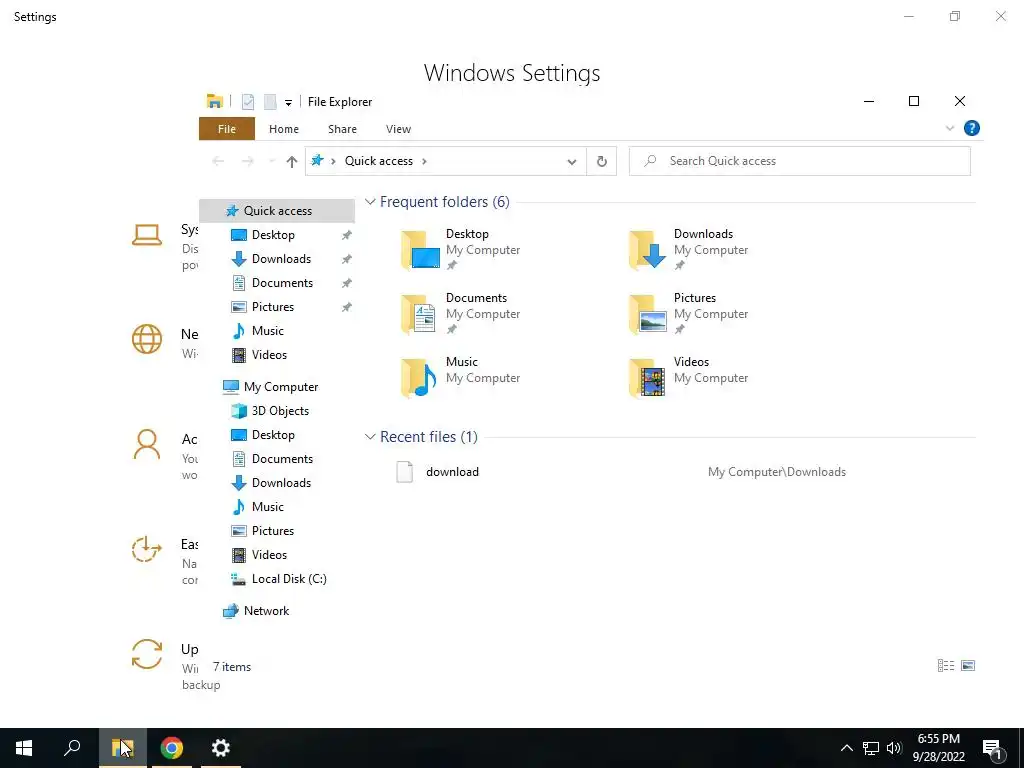The width and height of the screenshot is (1024, 768).
Task: Click the Settings gear taskbar icon
Action: point(221,748)
